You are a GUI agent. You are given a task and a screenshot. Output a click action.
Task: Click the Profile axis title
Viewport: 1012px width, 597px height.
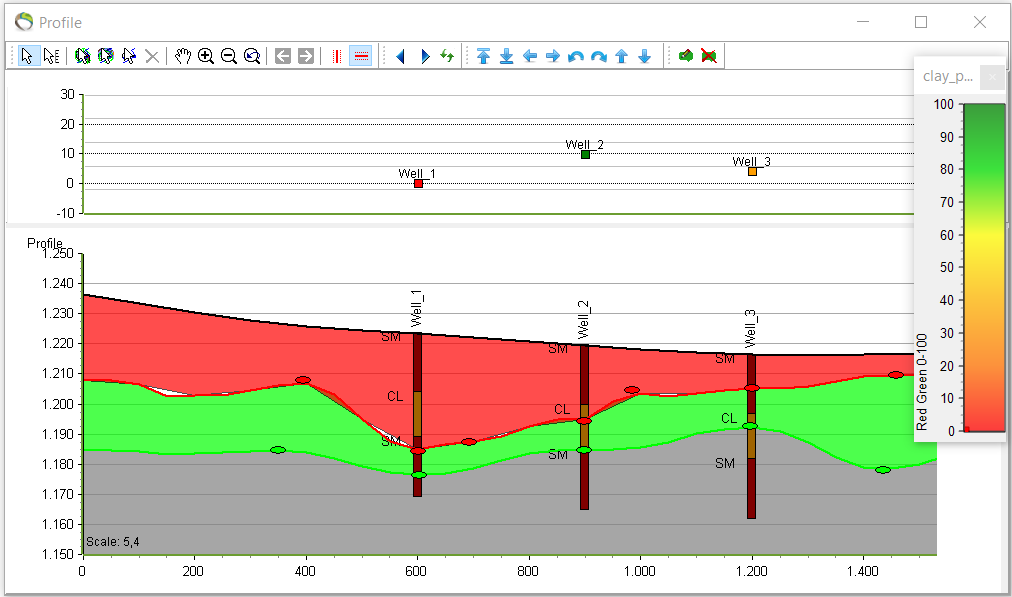[x=45, y=243]
